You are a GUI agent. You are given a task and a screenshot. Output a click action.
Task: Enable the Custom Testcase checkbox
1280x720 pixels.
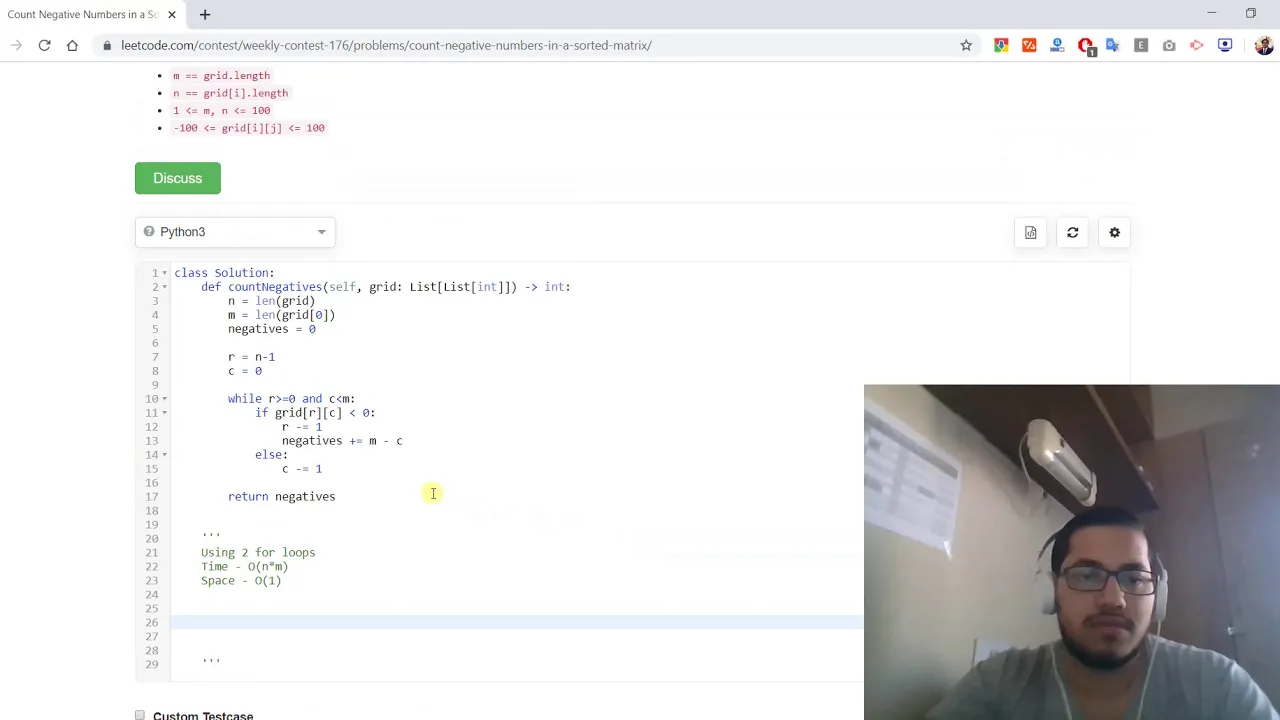click(x=140, y=715)
